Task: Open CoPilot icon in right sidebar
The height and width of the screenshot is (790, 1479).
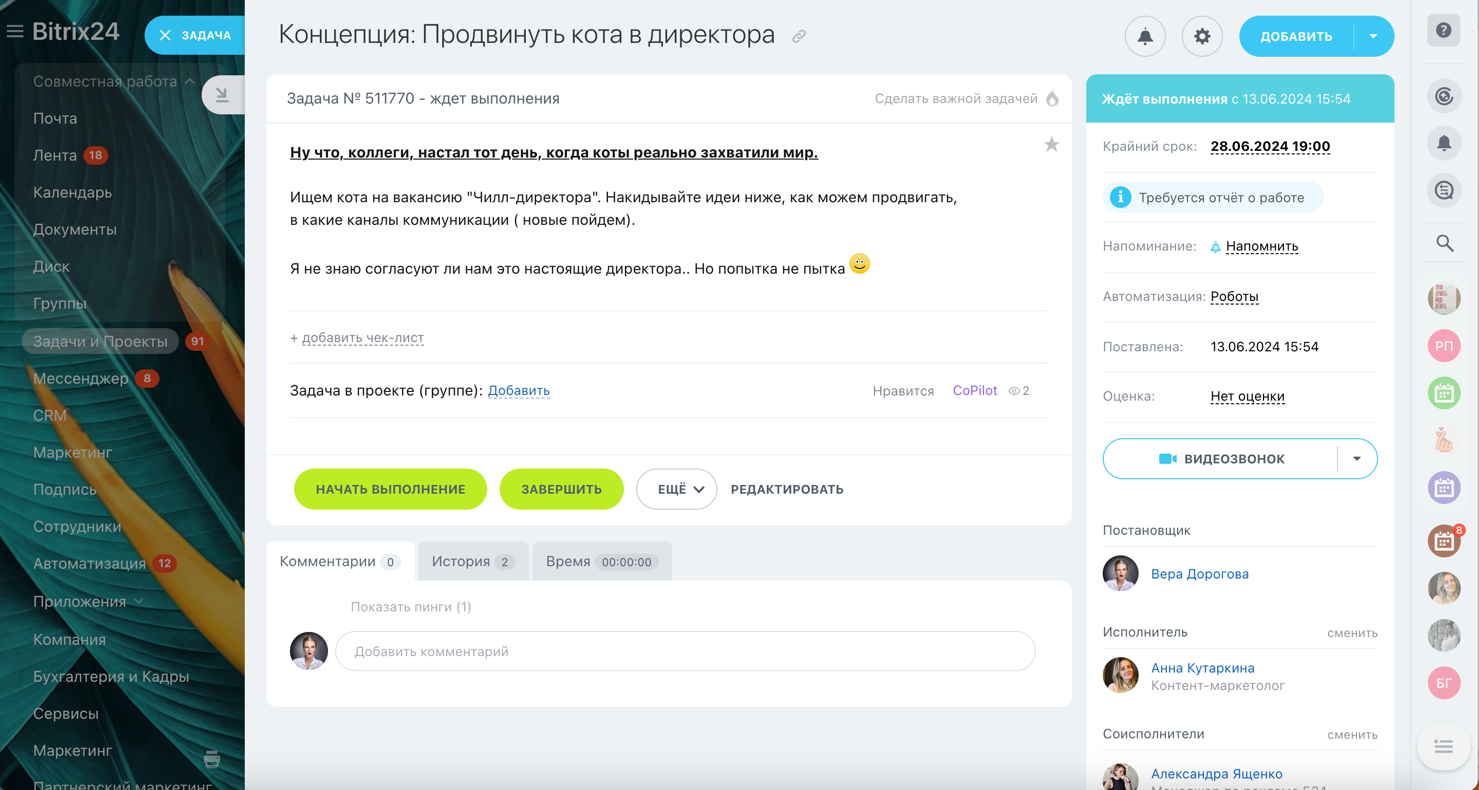Action: point(1444,97)
